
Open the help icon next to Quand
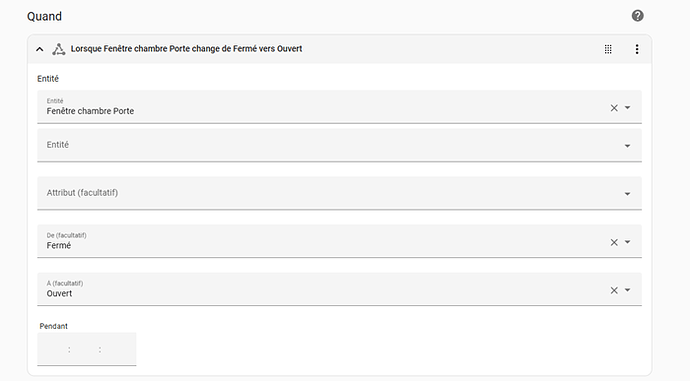[x=637, y=16]
